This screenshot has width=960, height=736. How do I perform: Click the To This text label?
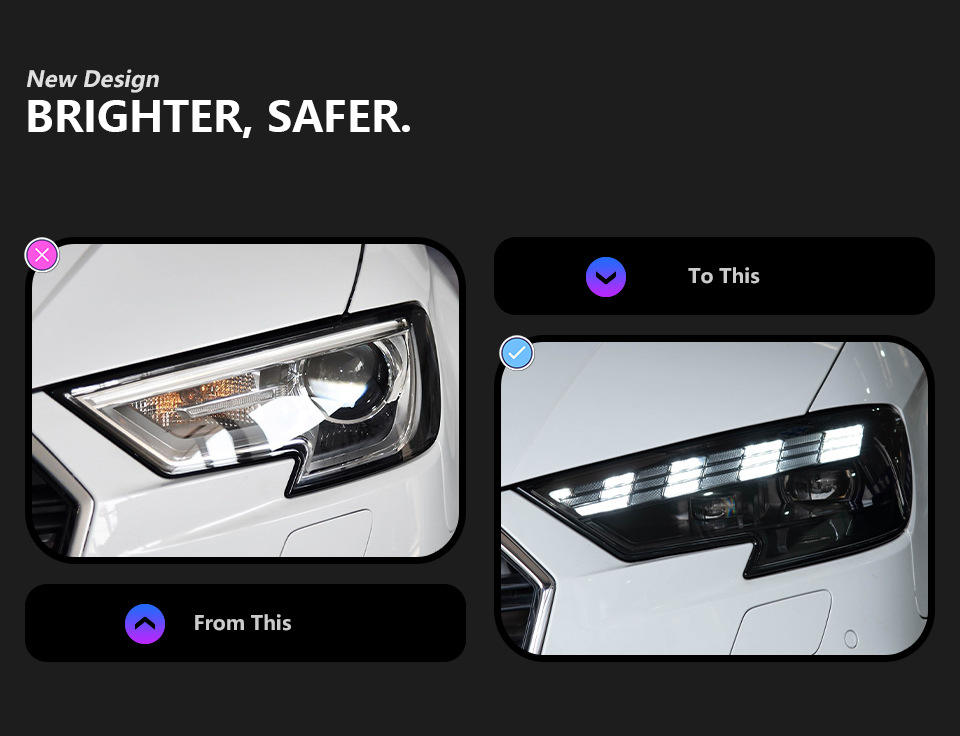(724, 276)
